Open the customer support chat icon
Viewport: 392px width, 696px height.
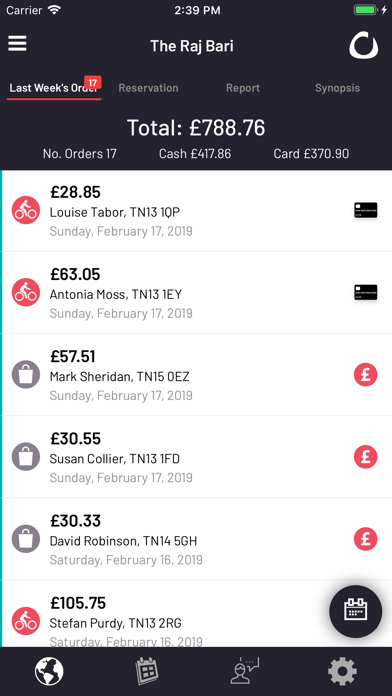[x=245, y=671]
